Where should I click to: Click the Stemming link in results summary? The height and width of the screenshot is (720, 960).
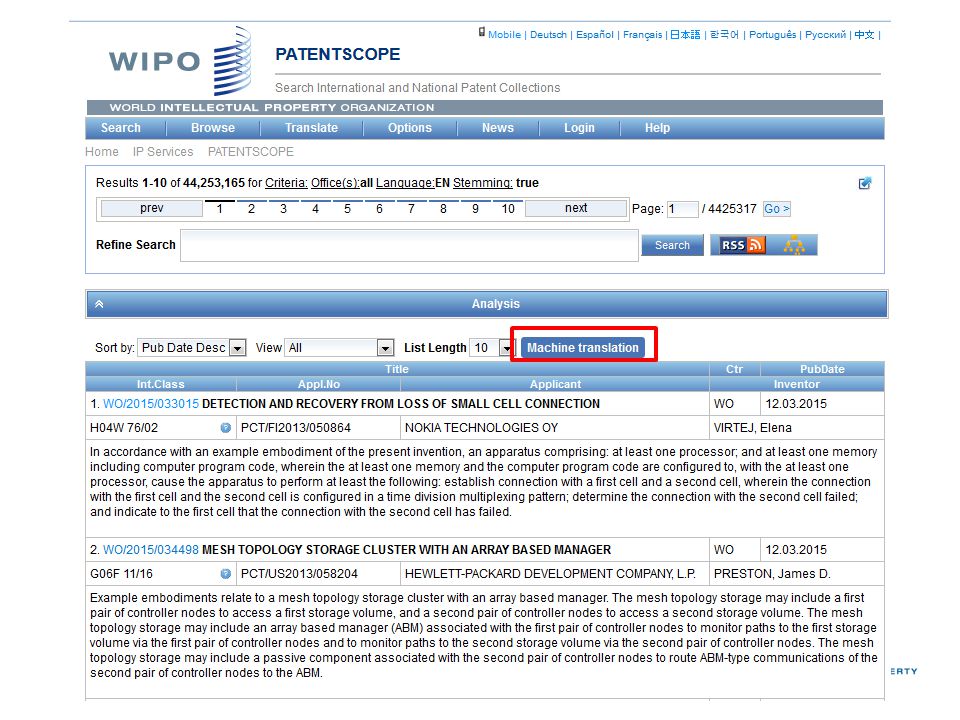pyautogui.click(x=482, y=183)
